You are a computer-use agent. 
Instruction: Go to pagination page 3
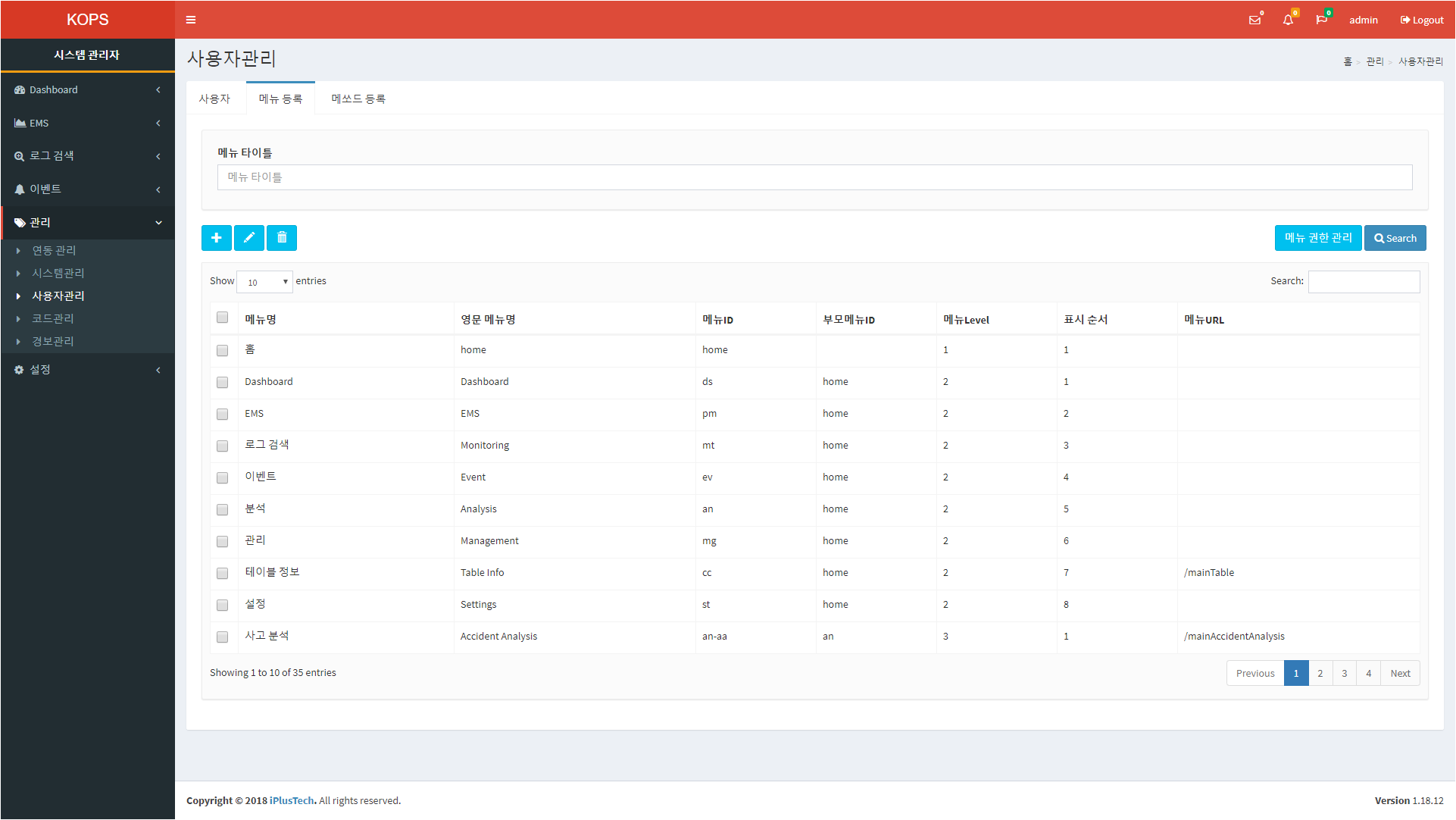coord(1345,673)
